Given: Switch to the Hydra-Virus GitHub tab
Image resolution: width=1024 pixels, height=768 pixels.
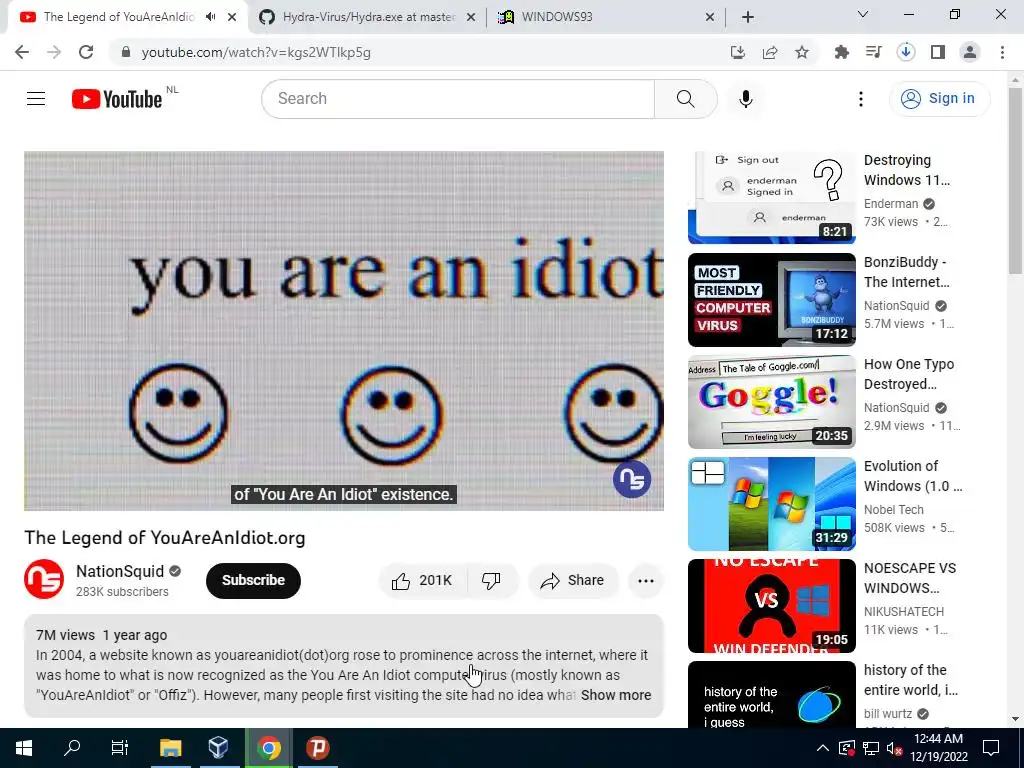Looking at the screenshot, I should coord(369,17).
